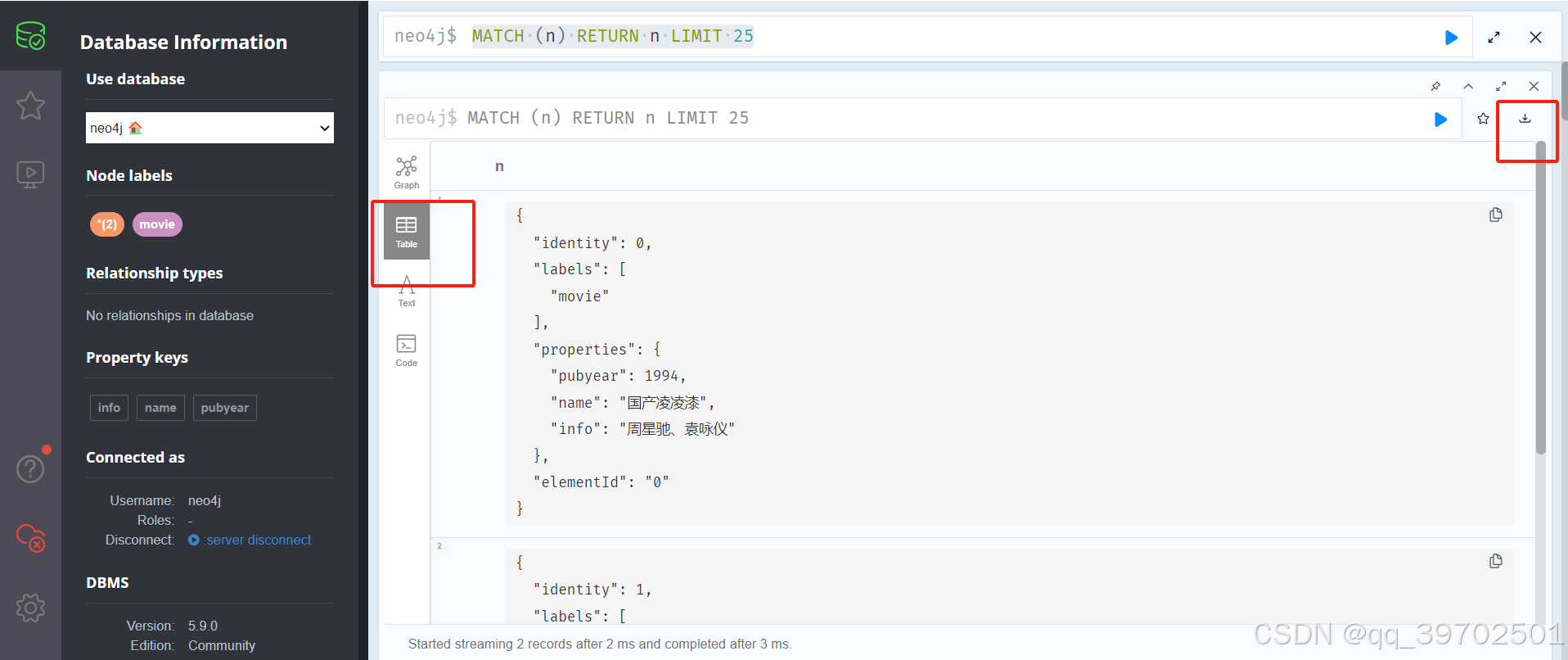Click the info property key
The width and height of the screenshot is (1568, 660).
click(109, 408)
